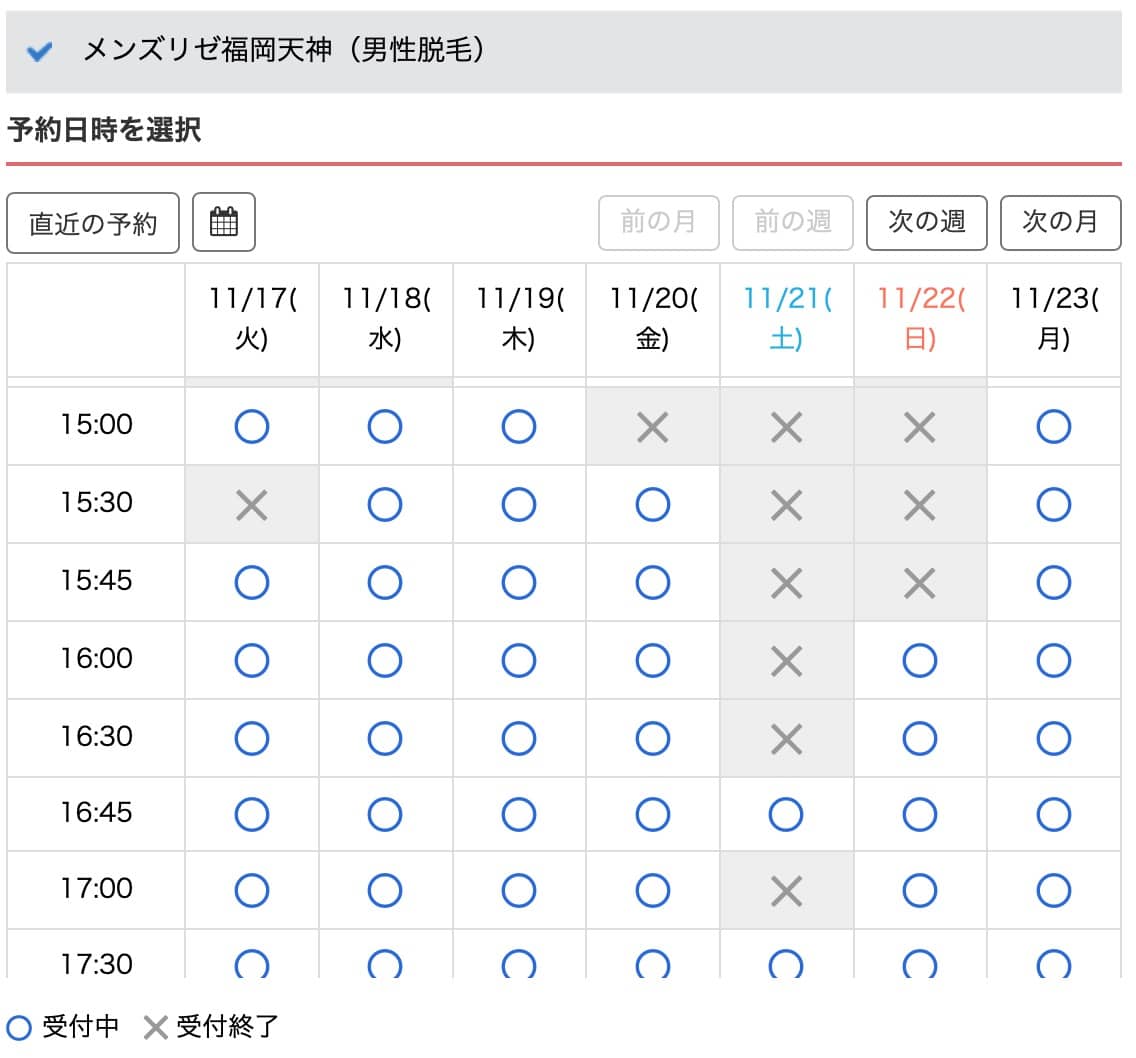Toggle the checkmark beside メンズリゼ福岡天神
The image size is (1136, 1058).
pos(39,52)
